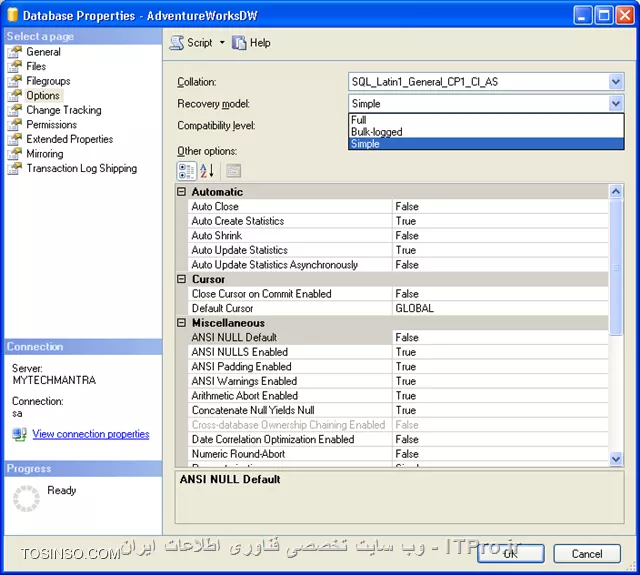The height and width of the screenshot is (575, 640).
Task: Click the properties grid scroll-up arrow
Action: tap(616, 191)
